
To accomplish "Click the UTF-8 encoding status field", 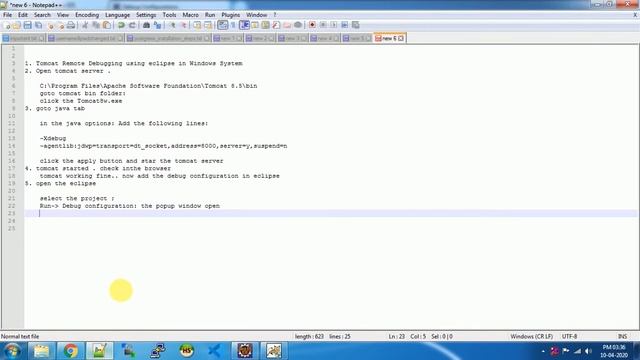I will coord(569,337).
